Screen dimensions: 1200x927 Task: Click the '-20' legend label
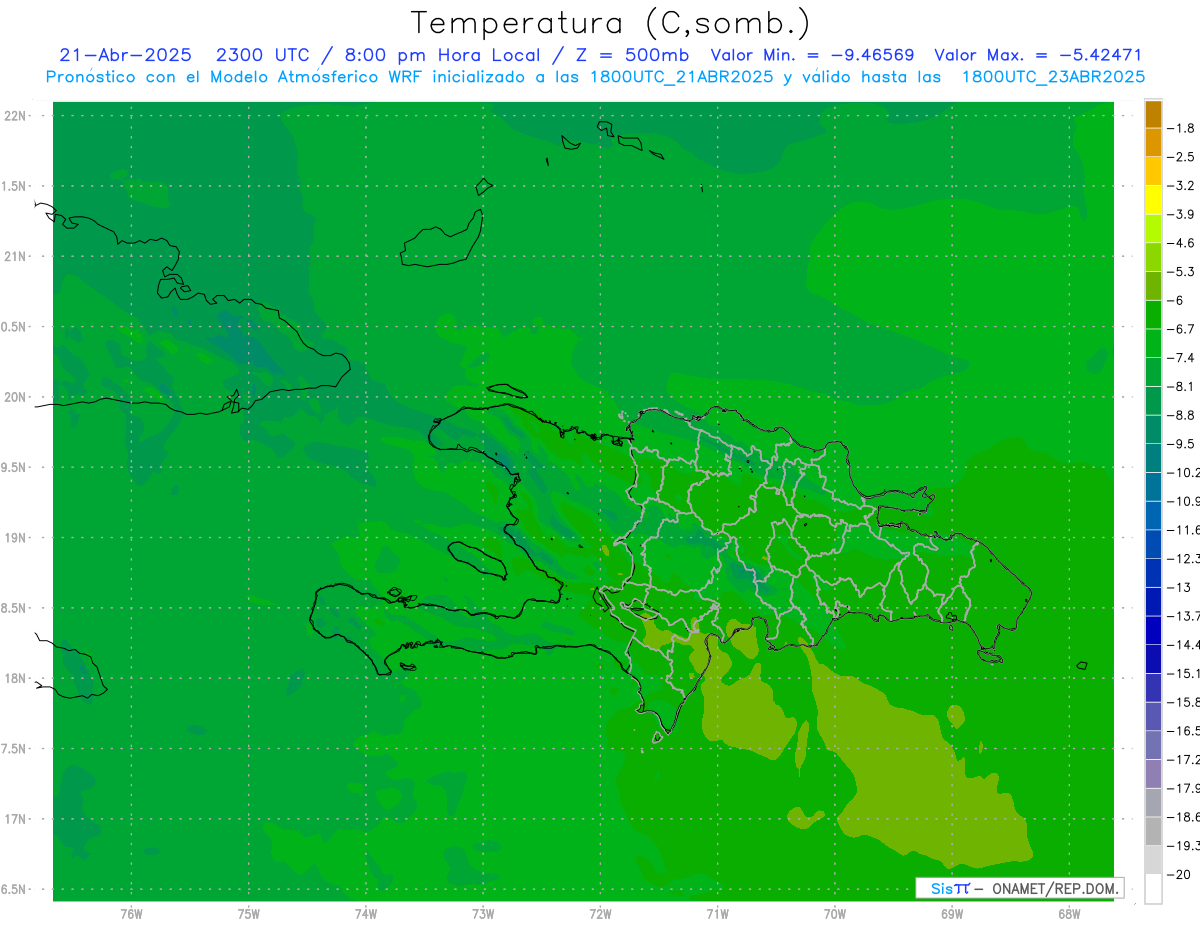coord(1179,875)
